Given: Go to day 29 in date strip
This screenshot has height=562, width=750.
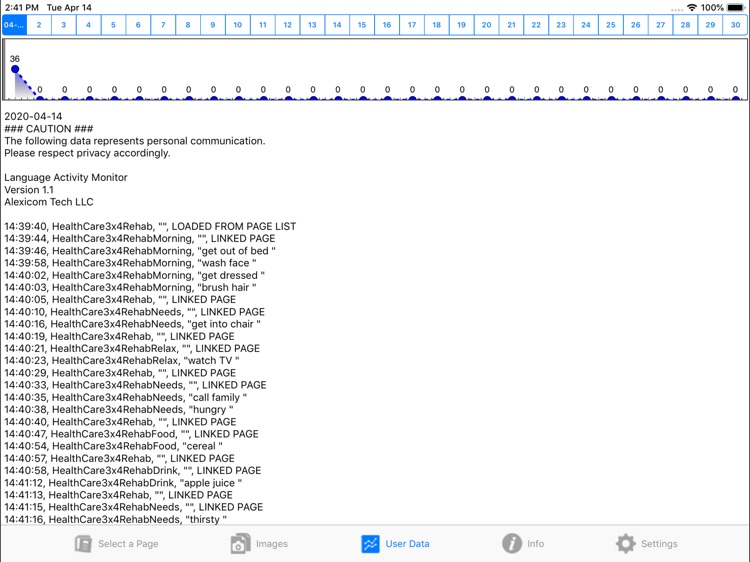Looking at the screenshot, I should 710,25.
